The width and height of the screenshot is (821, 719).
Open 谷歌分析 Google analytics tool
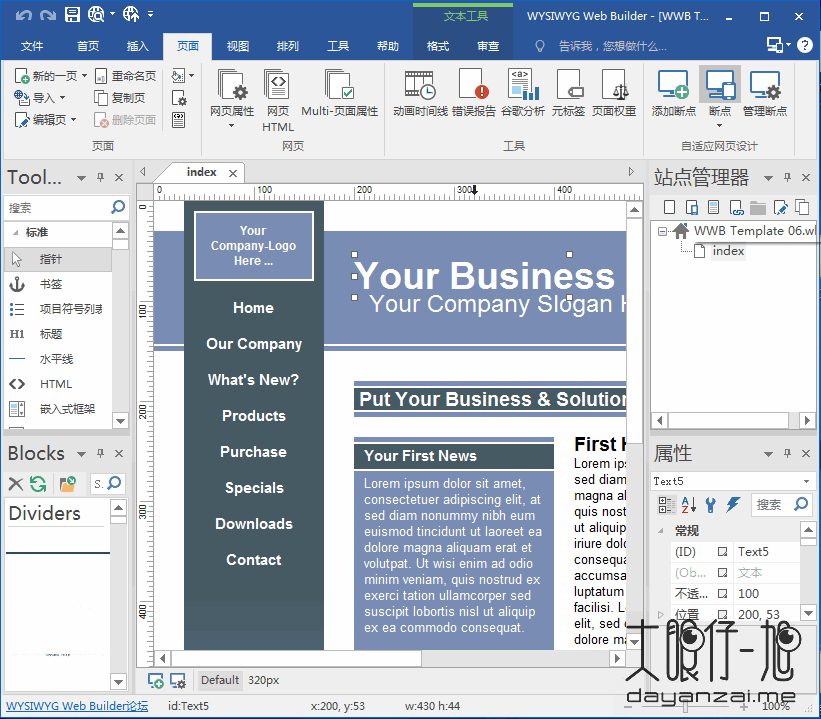click(523, 93)
